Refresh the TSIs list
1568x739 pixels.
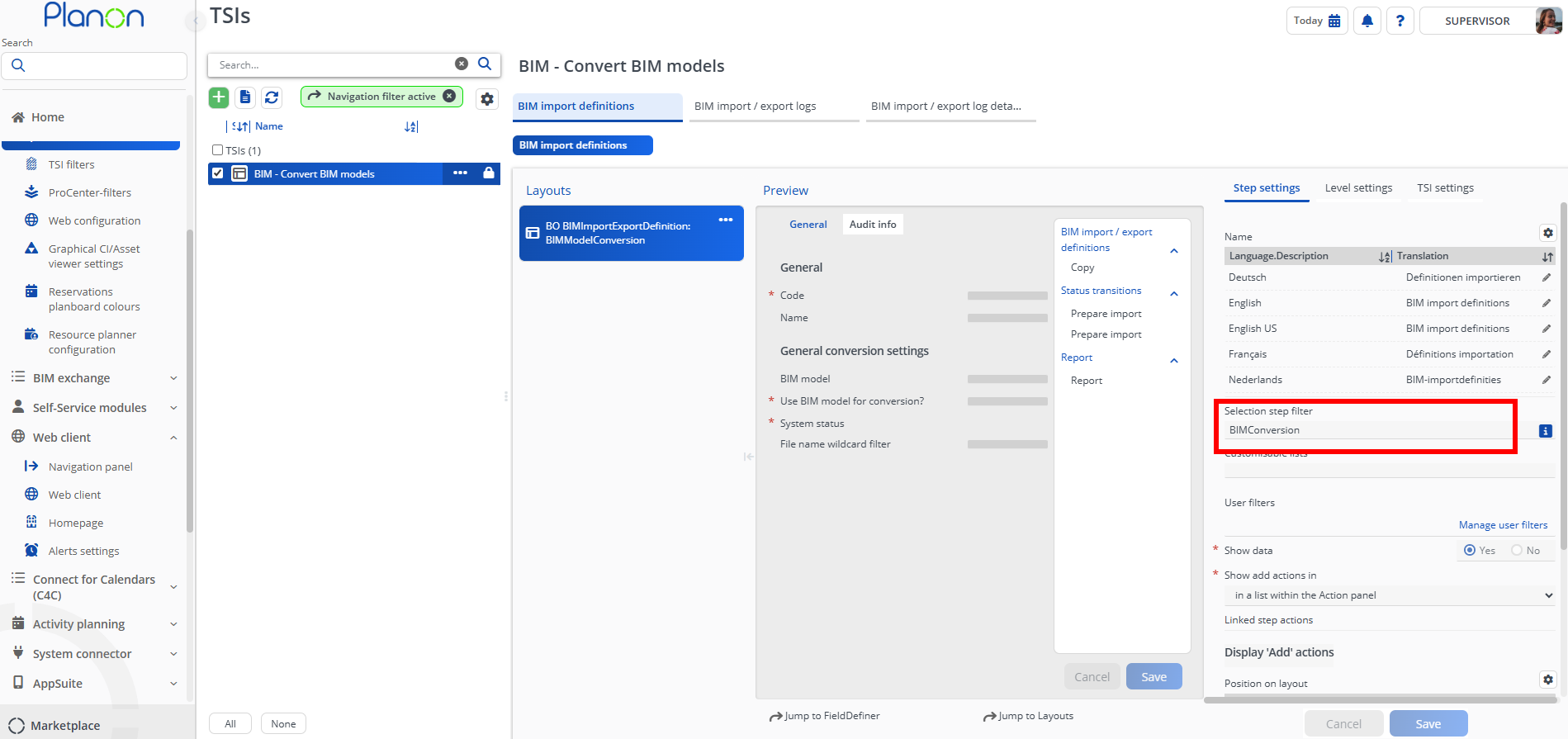click(x=272, y=97)
